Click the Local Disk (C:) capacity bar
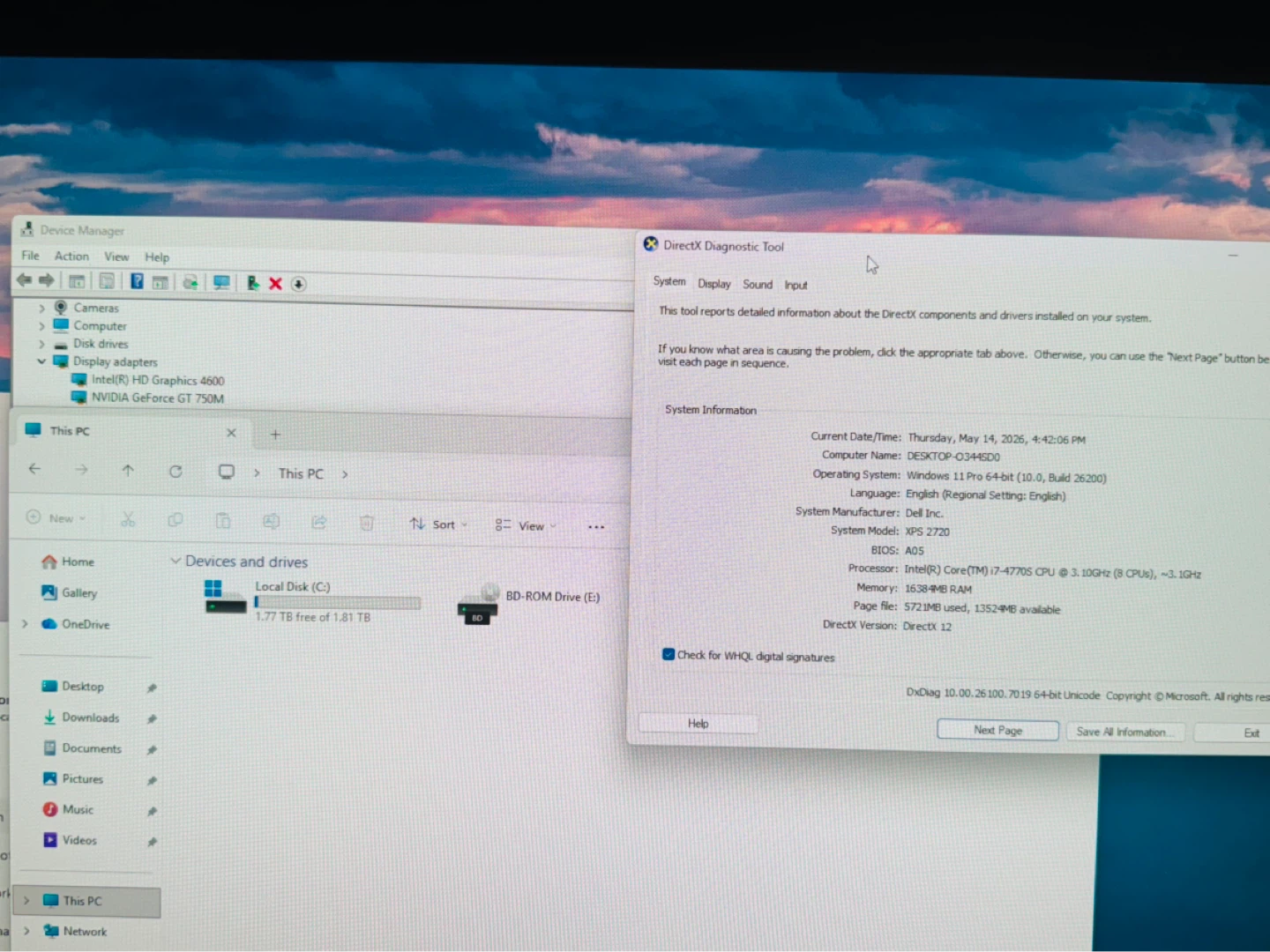Screen dimensions: 1270x952 coord(337,602)
